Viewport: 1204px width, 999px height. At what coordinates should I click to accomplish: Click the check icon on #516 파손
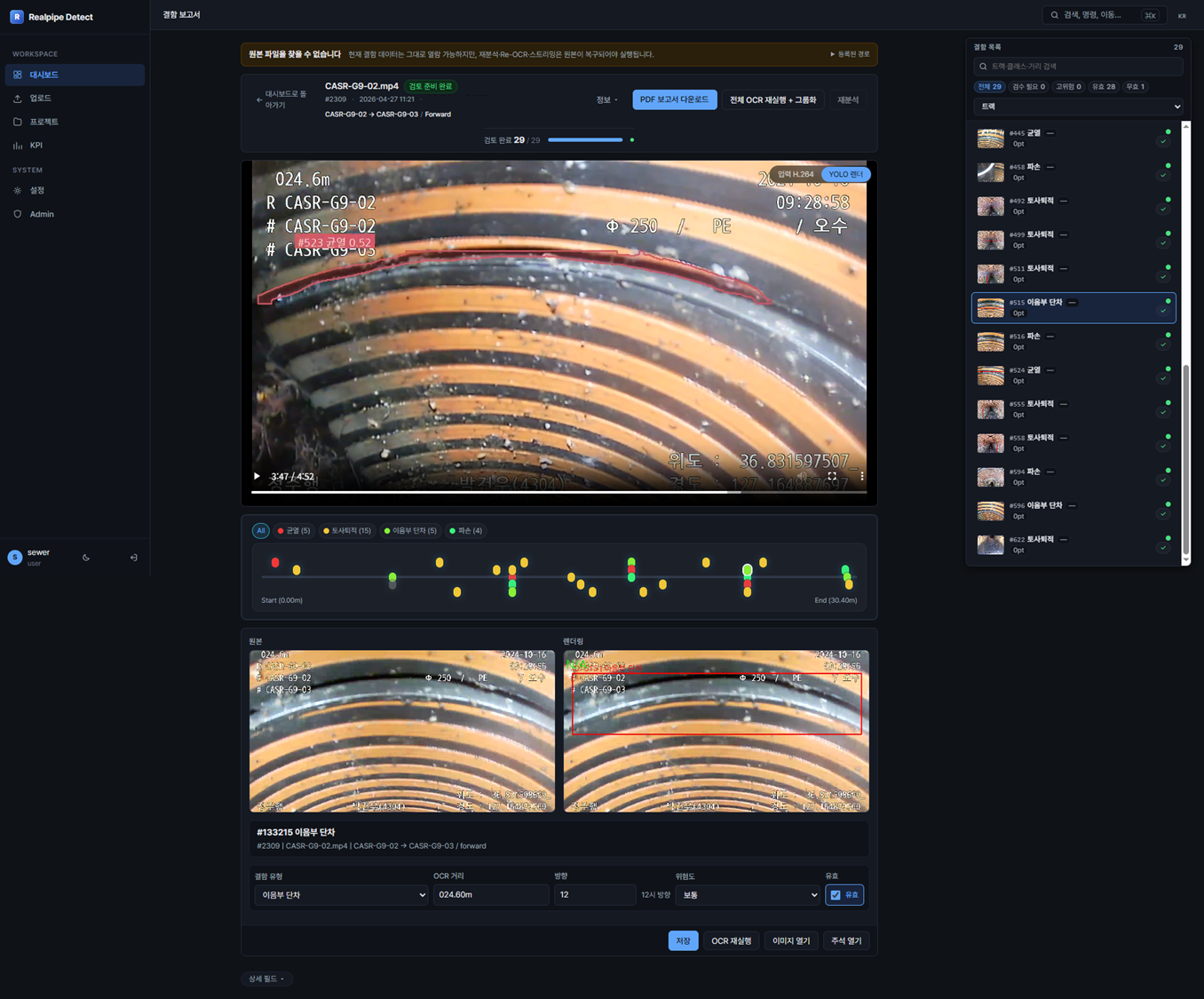(x=1163, y=345)
